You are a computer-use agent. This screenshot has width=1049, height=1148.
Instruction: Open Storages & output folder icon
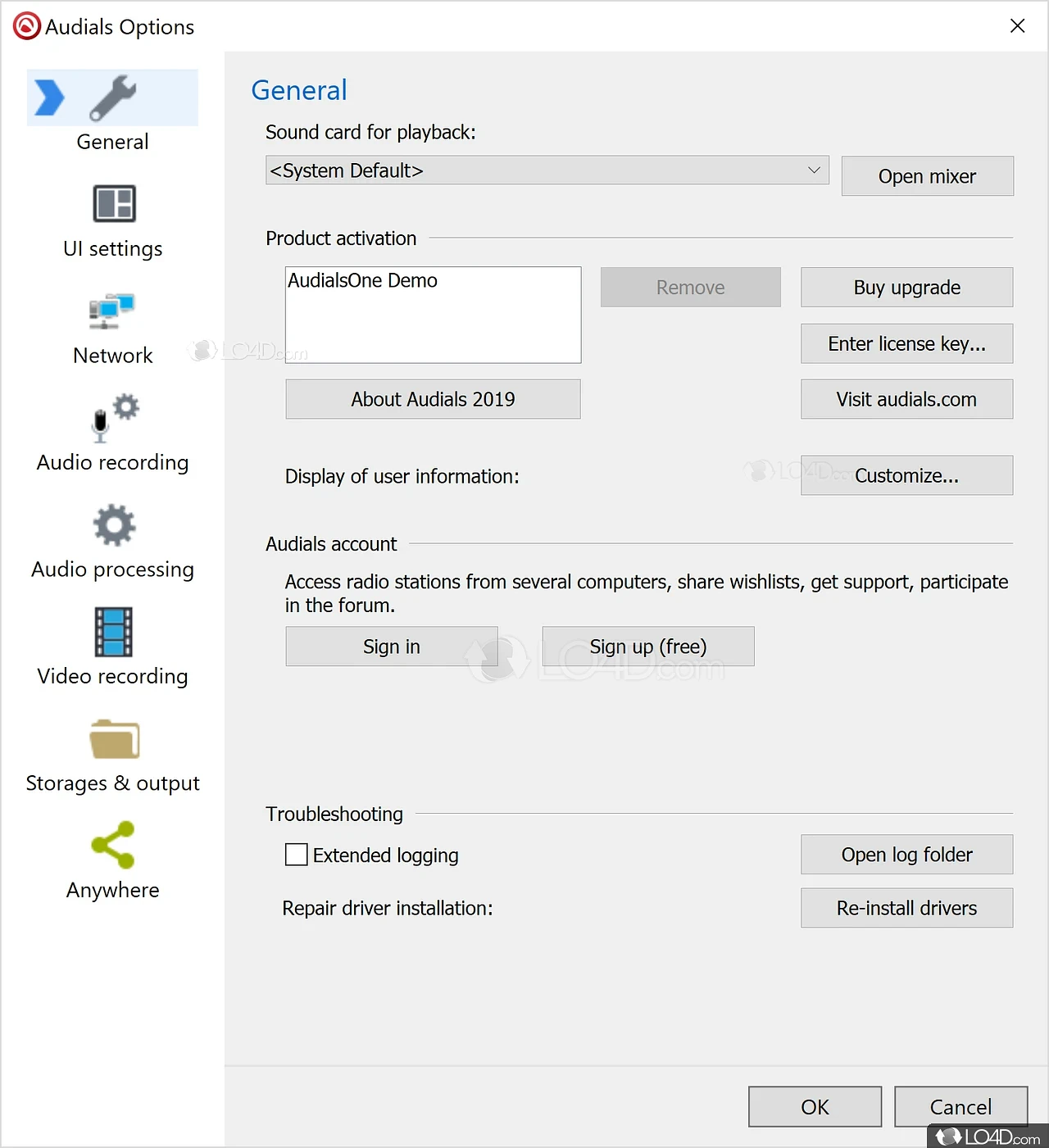[x=114, y=739]
